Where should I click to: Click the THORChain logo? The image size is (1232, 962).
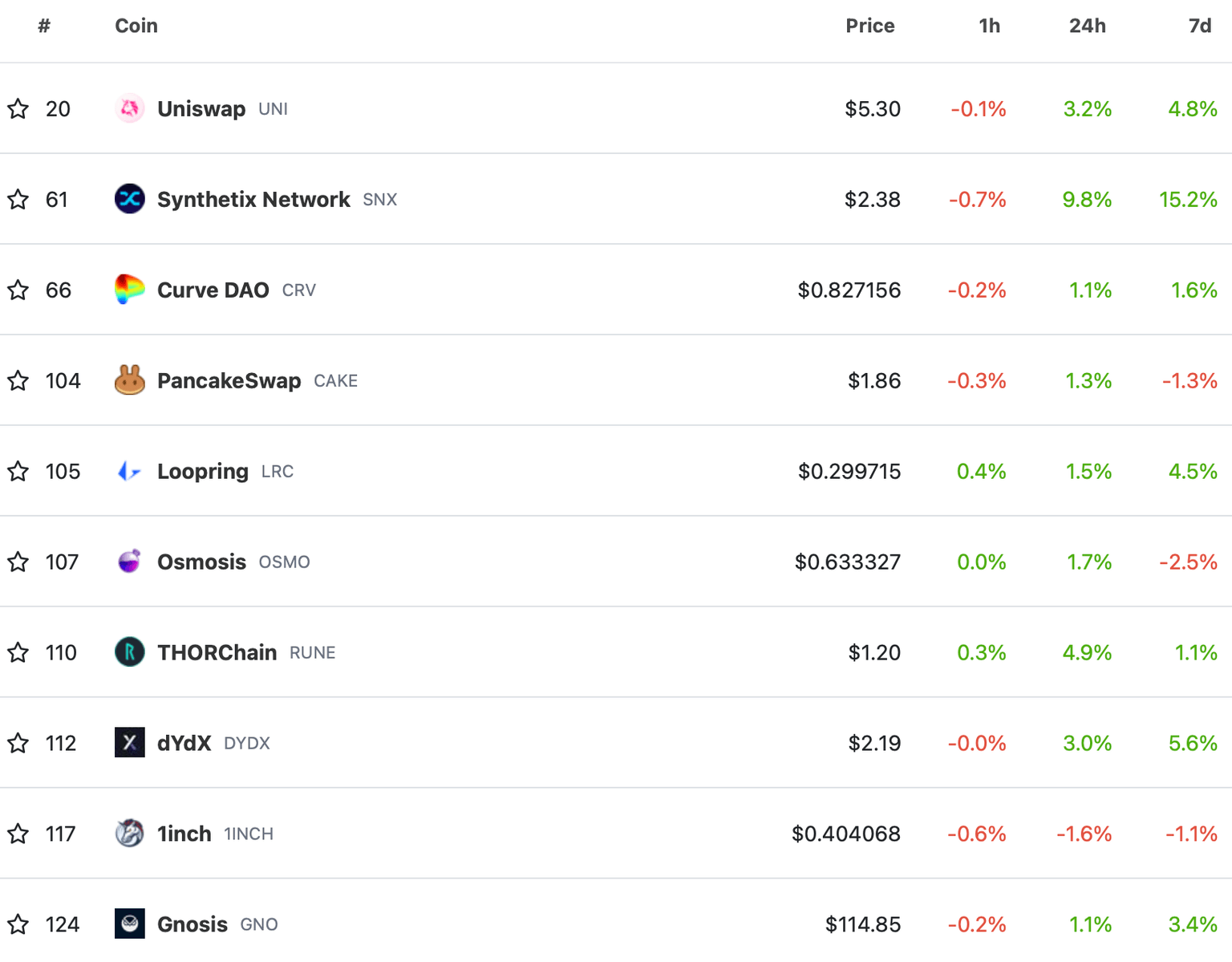tap(130, 652)
